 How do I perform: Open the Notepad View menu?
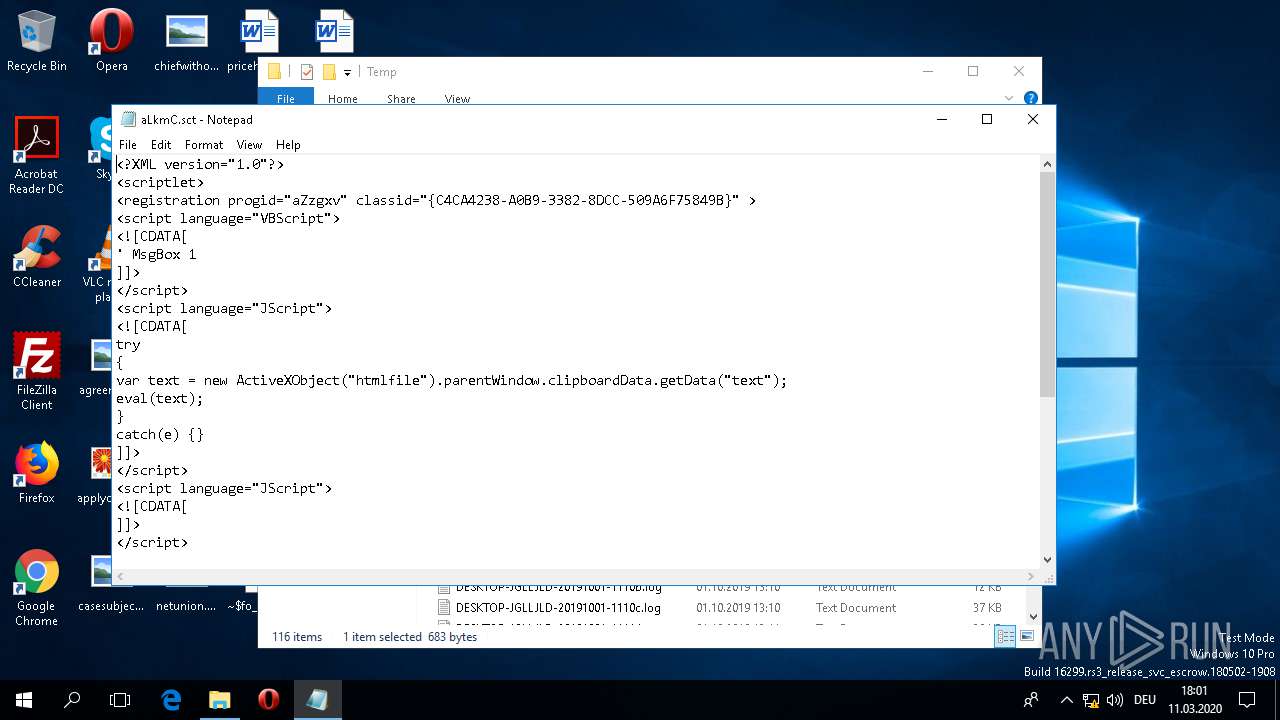(x=249, y=144)
